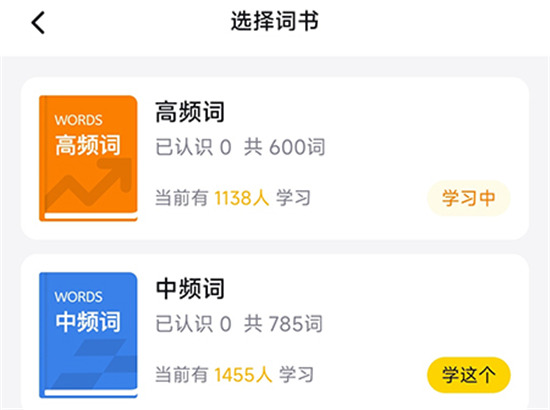Screen dimensions: 550x410
Task: Click 学习 text after 1138人
Action: 293,198
